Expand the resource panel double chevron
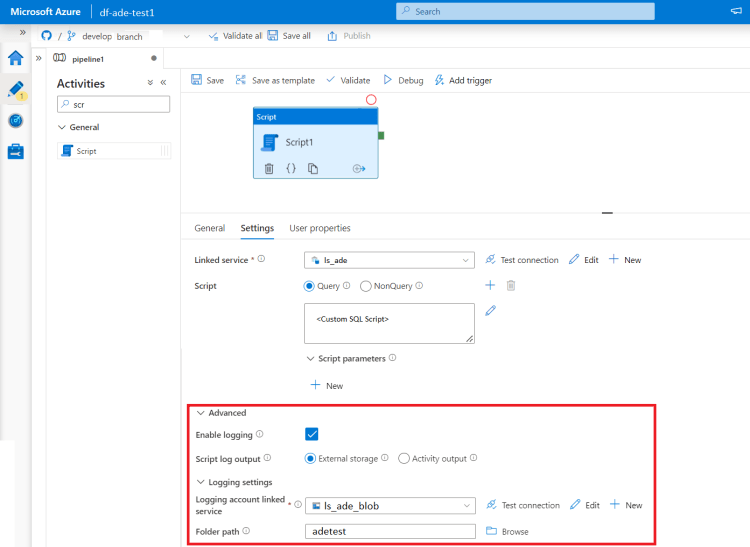750x547 pixels. pyautogui.click(x=39, y=58)
